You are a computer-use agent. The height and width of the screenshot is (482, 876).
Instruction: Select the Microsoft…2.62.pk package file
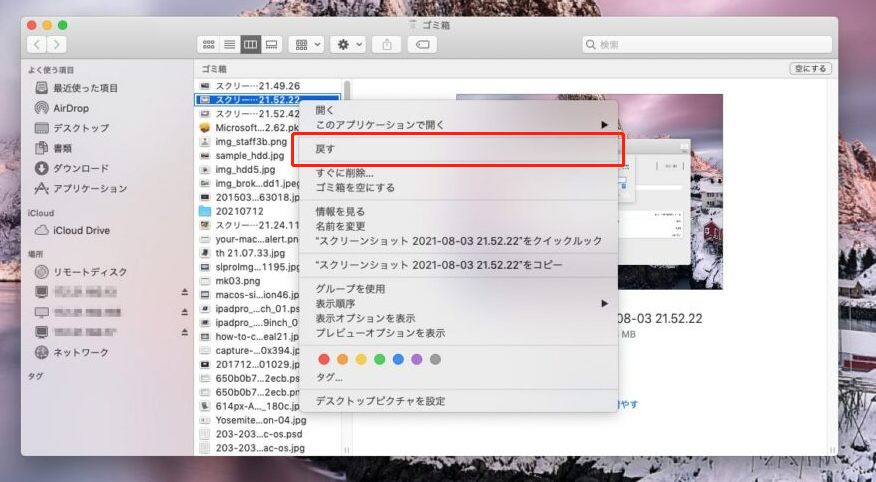tap(248, 127)
